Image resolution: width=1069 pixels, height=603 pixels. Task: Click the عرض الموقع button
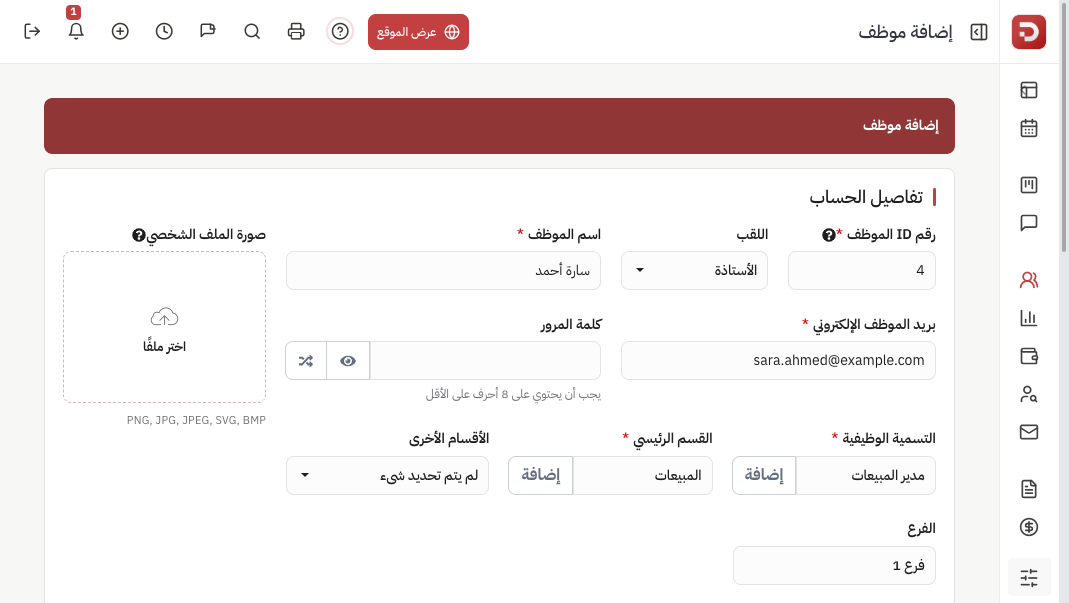419,32
